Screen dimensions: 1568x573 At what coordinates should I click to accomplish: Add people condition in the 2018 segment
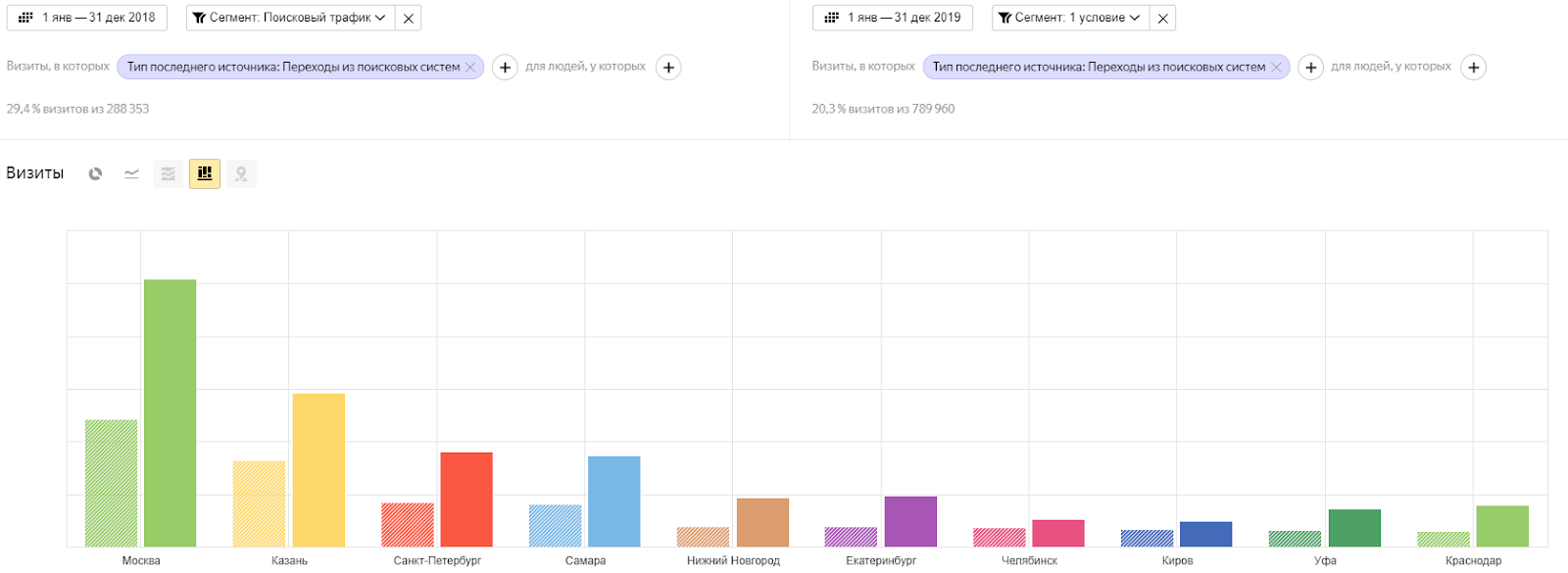[x=668, y=68]
